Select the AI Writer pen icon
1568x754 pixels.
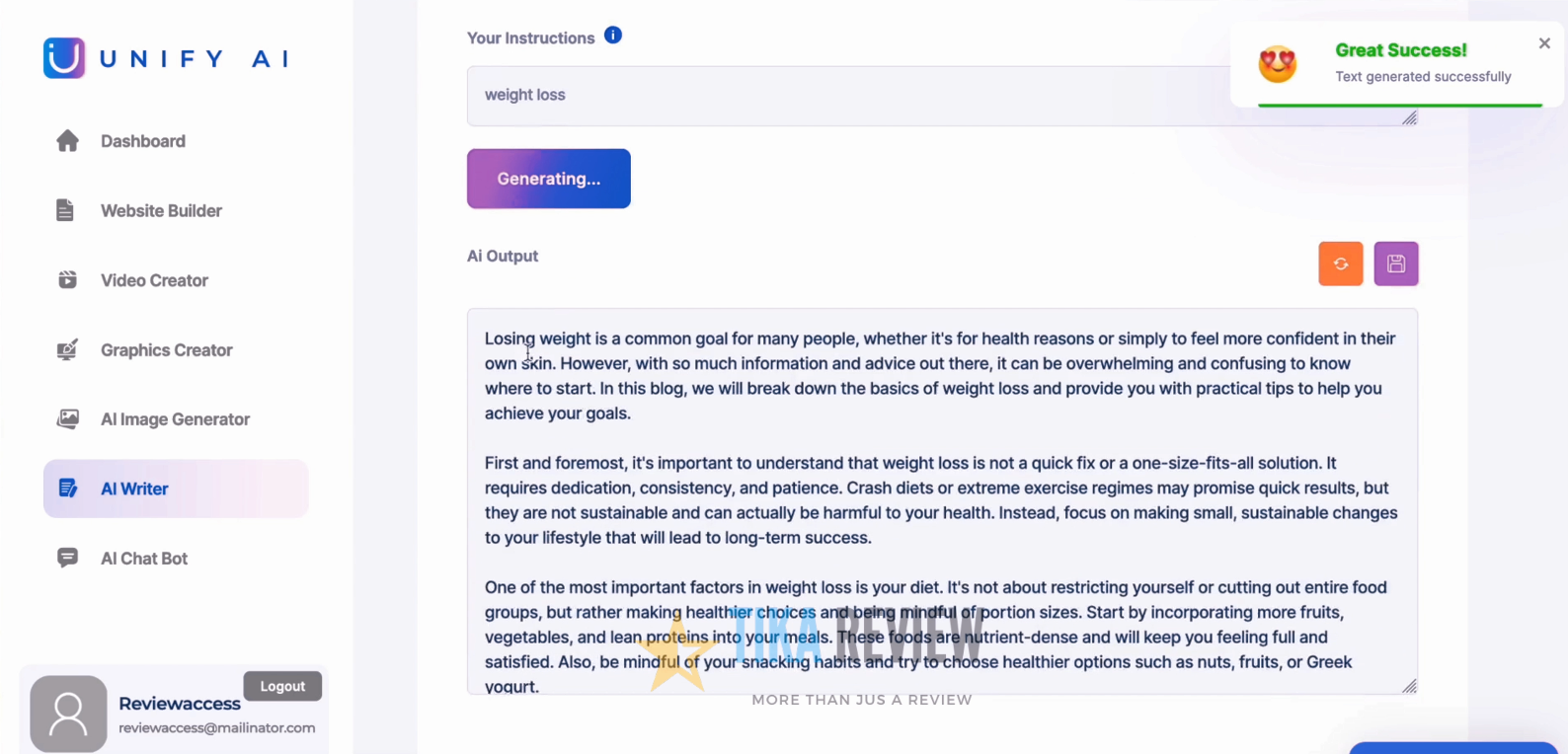(67, 488)
